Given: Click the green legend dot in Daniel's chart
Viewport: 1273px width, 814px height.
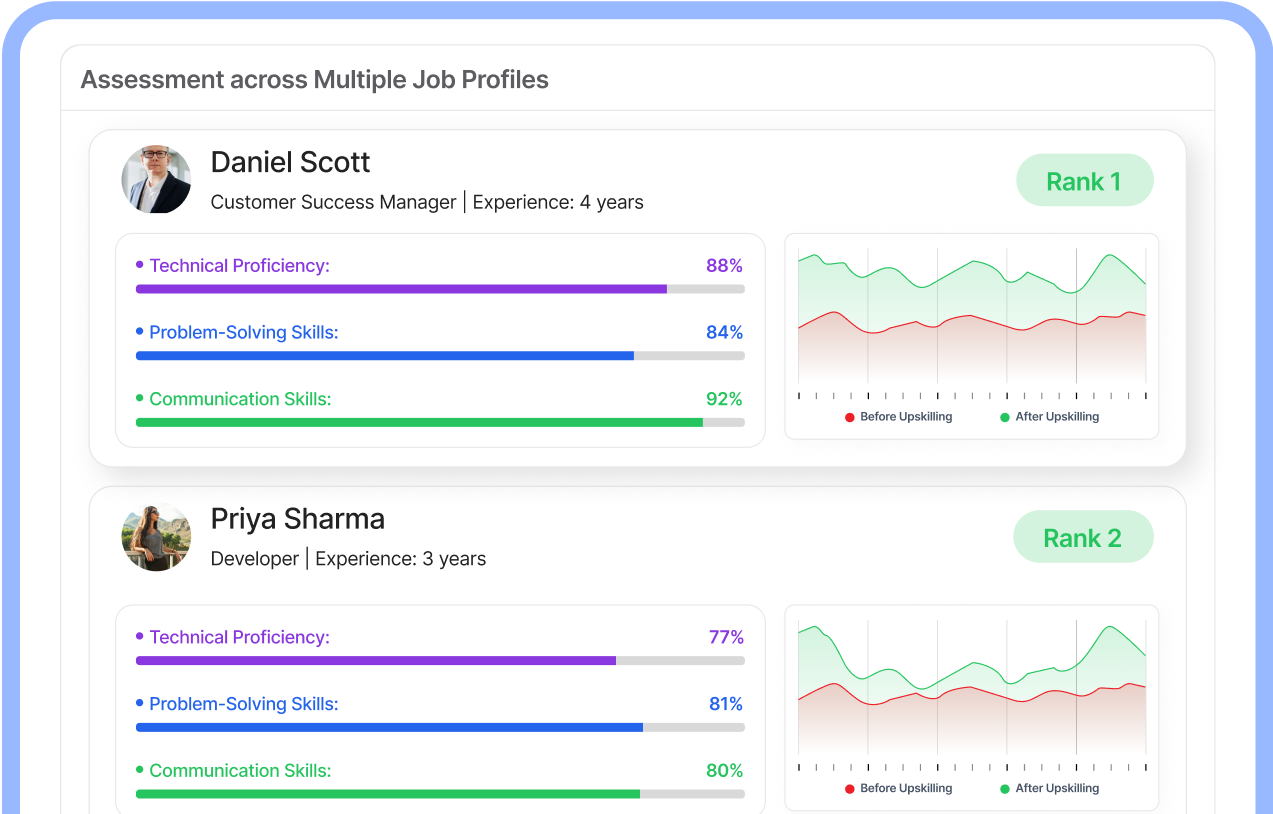Looking at the screenshot, I should (1005, 417).
